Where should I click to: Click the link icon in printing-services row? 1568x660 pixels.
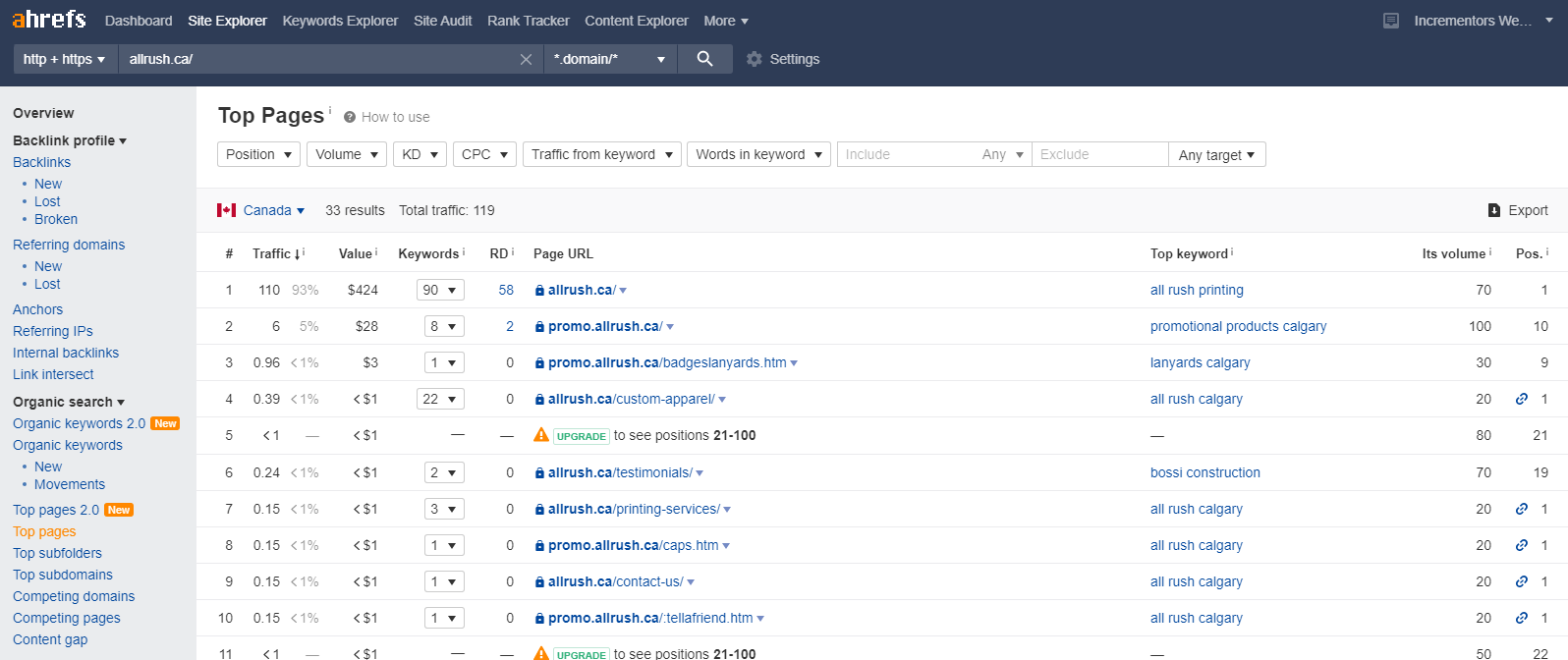[1522, 509]
